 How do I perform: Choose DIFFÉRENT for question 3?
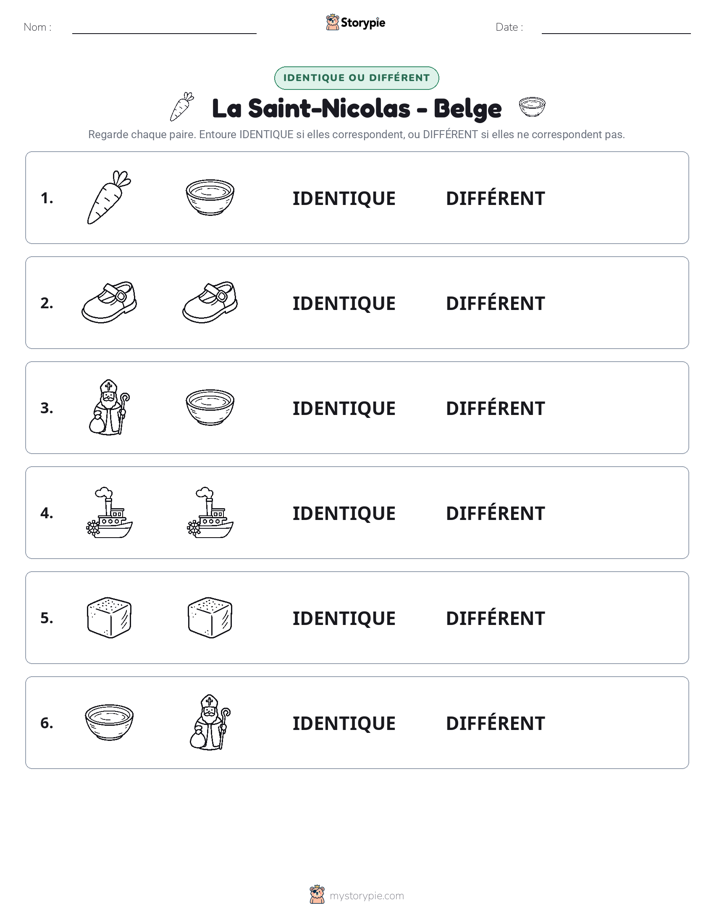(495, 408)
